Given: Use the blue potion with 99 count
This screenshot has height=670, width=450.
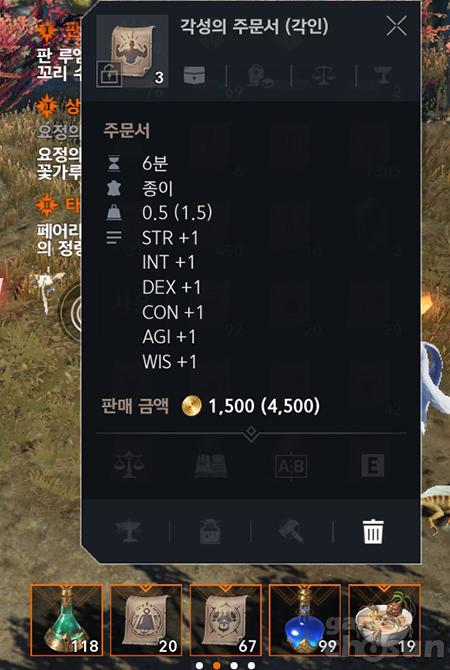Looking at the screenshot, I should [305, 620].
